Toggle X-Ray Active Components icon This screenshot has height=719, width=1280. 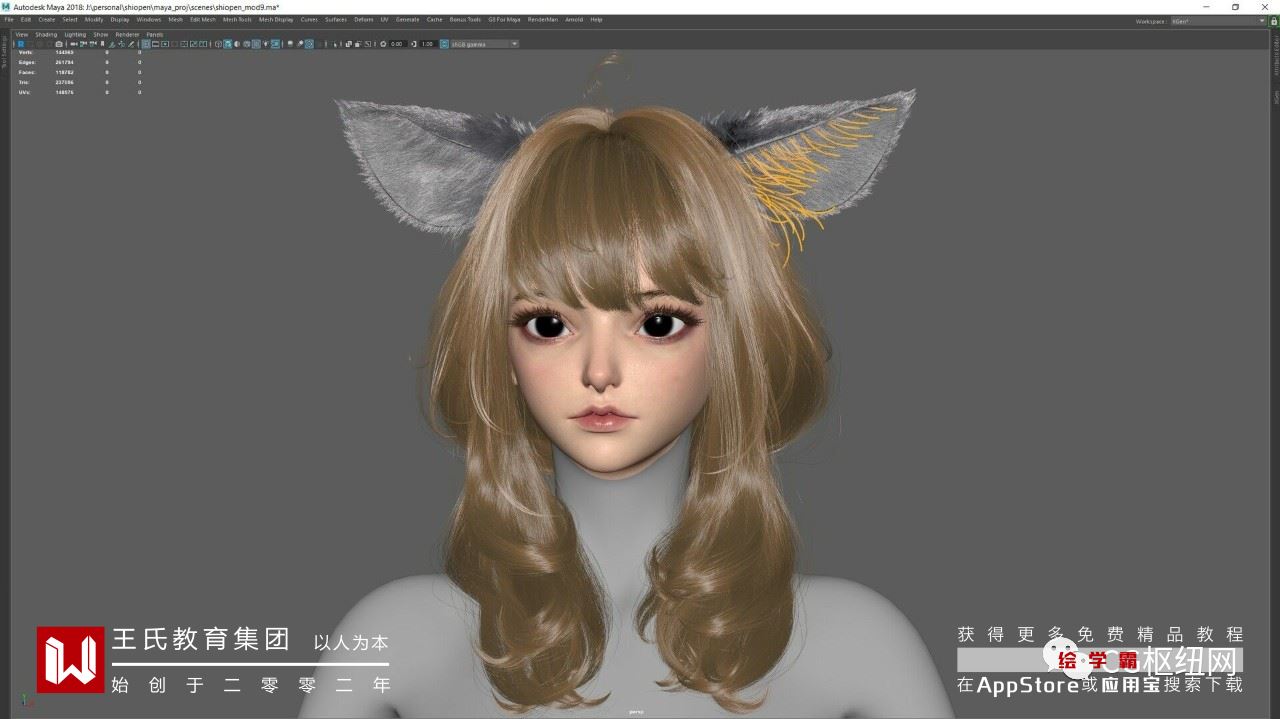[x=358, y=44]
